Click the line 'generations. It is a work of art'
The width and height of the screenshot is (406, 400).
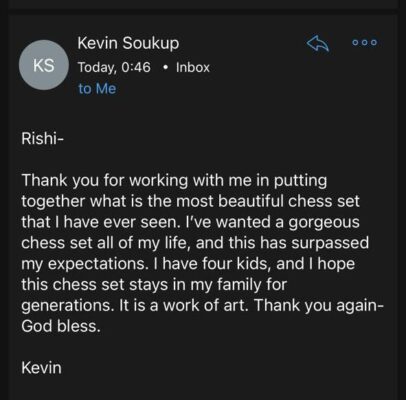(x=203, y=305)
